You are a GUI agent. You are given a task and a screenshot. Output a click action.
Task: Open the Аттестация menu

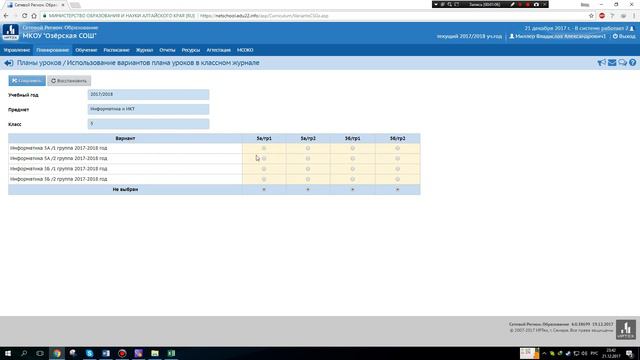click(218, 50)
